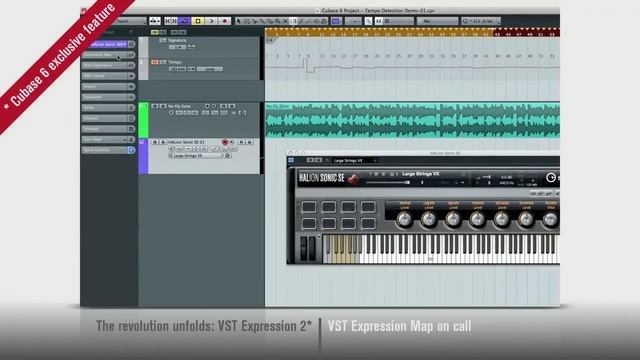
Task: Click the orange ruler bar at top of timeline
Action: click(379, 32)
